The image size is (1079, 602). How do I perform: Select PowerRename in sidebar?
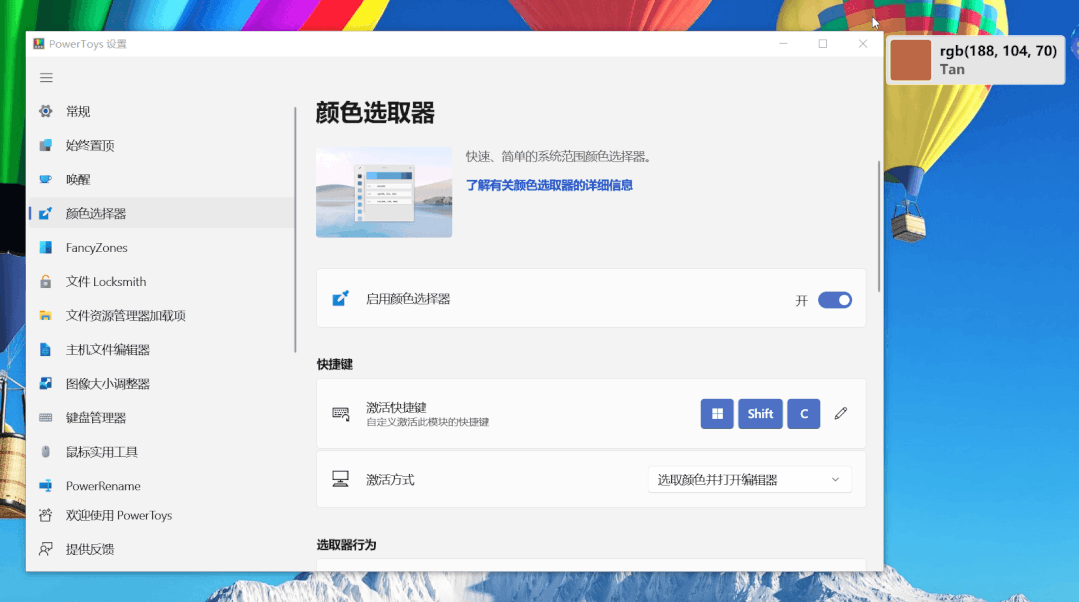(161, 486)
